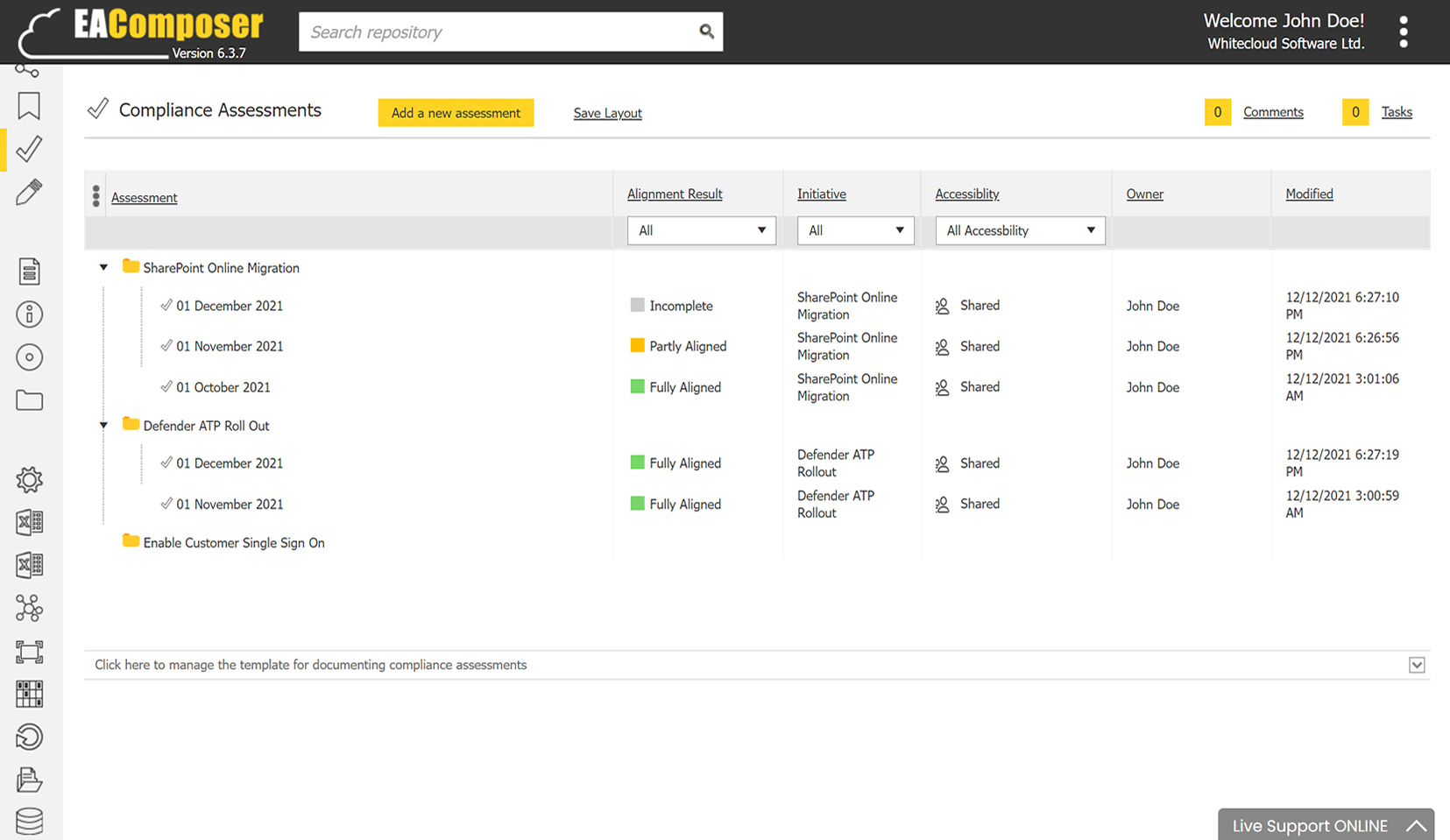Image resolution: width=1450 pixels, height=840 pixels.
Task: Expand the template management panel chevron
Action: click(x=1417, y=665)
